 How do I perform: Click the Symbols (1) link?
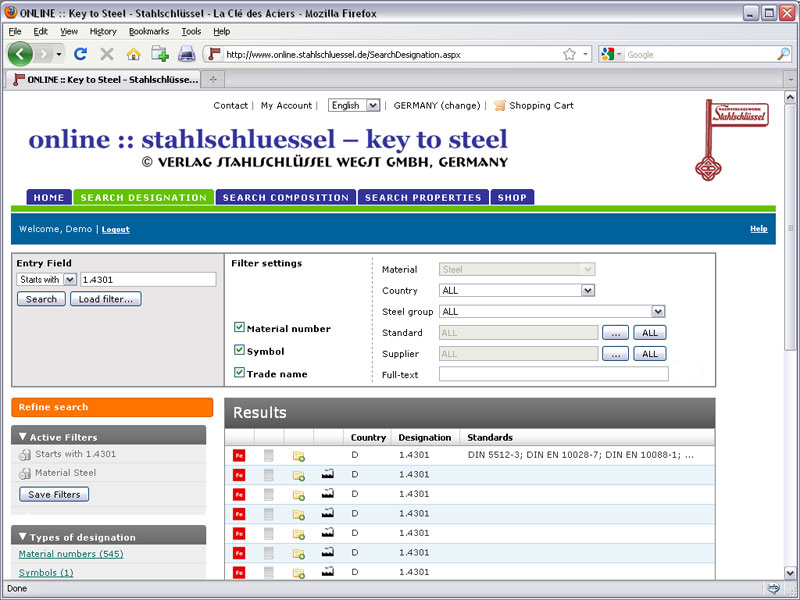tap(46, 573)
